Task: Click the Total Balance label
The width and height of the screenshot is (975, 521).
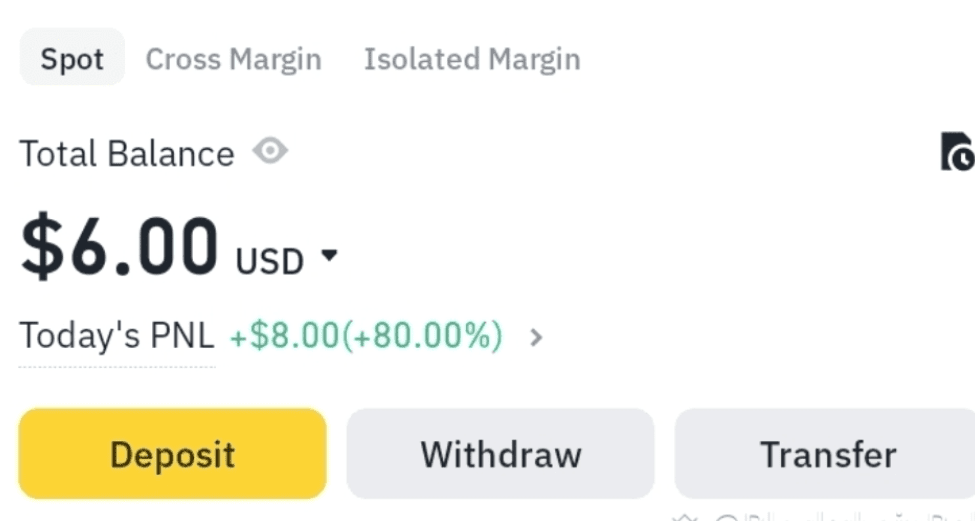Action: pos(126,154)
